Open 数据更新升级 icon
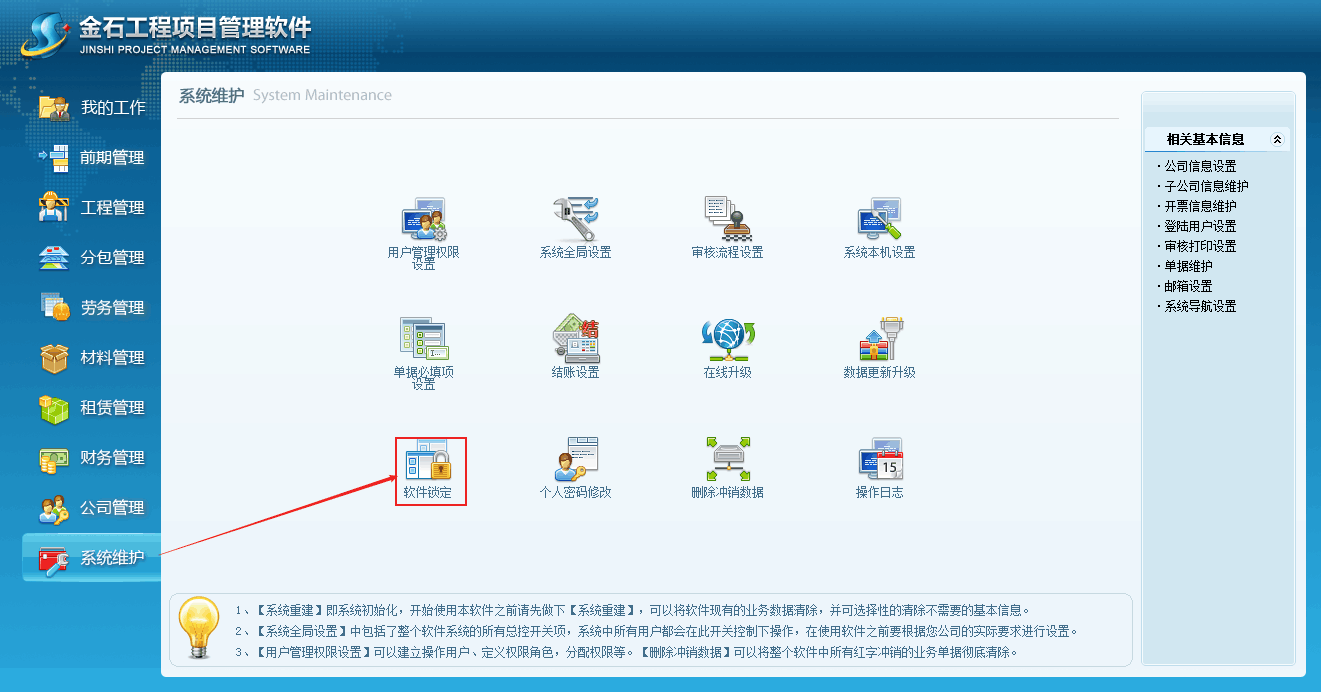 pos(879,340)
